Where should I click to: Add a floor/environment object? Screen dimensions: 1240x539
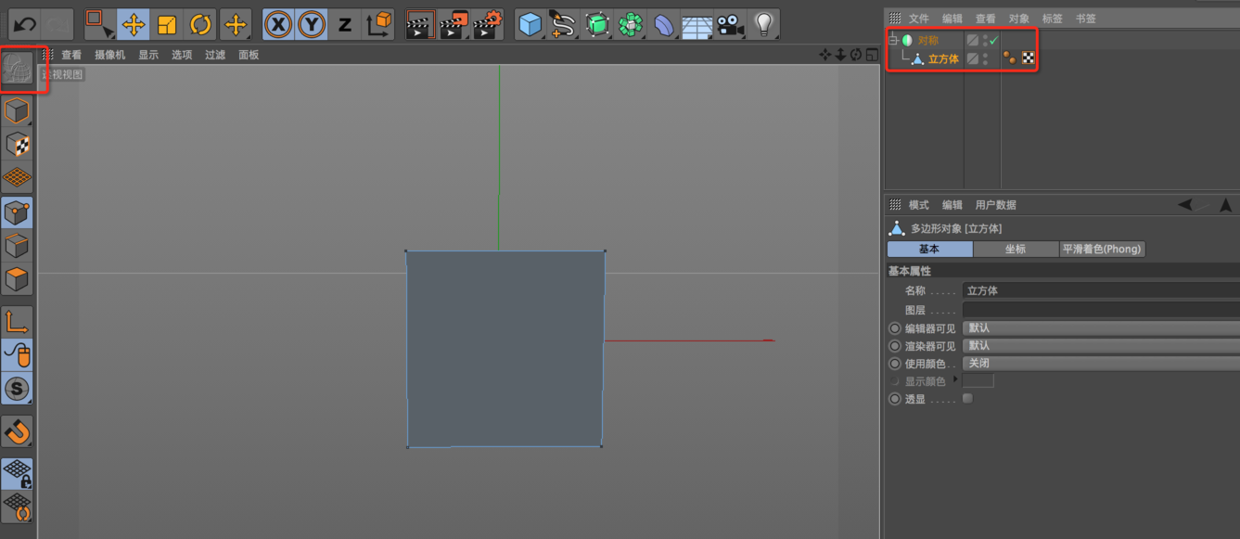coord(697,24)
